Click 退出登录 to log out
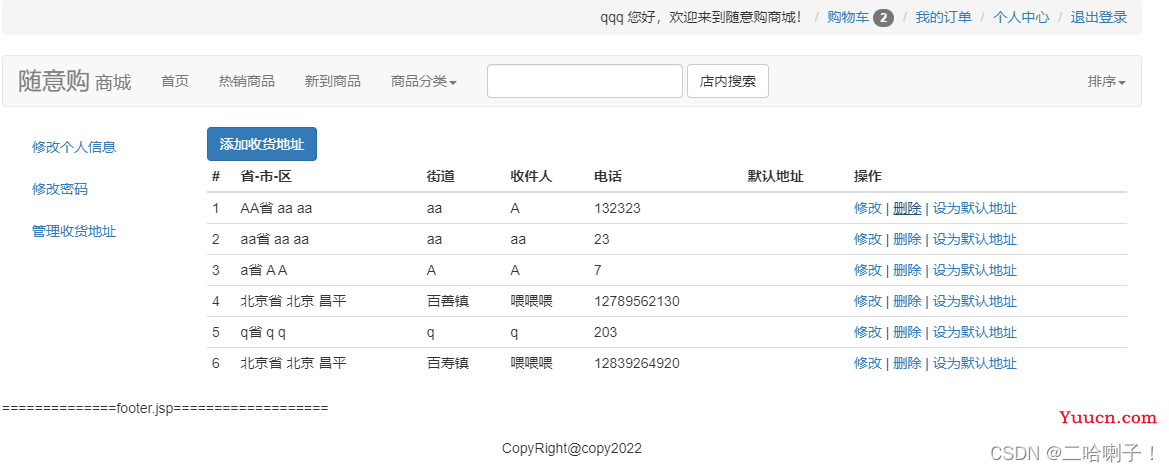Screen dimensions: 1169x472 pyautogui.click(x=1099, y=17)
